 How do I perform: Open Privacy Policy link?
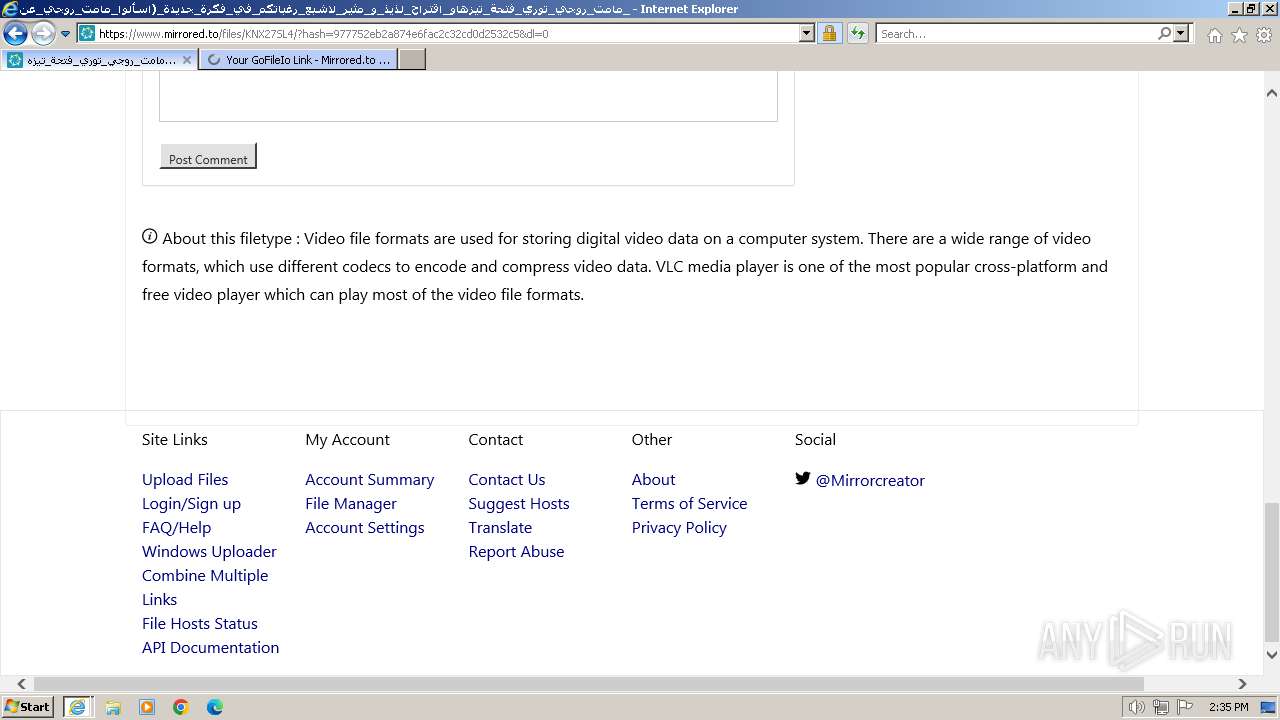[x=679, y=528]
